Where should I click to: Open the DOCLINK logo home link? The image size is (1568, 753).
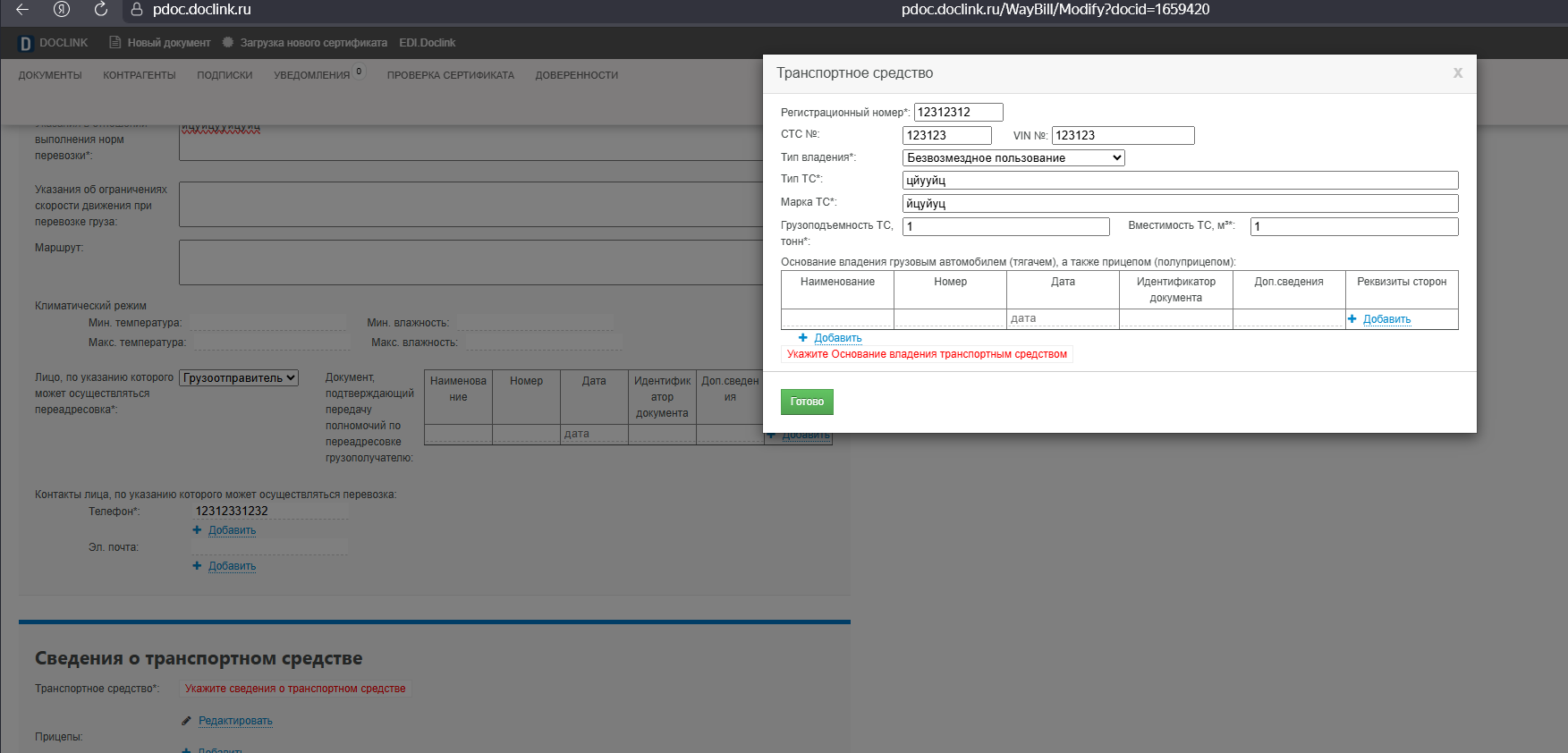(x=53, y=43)
